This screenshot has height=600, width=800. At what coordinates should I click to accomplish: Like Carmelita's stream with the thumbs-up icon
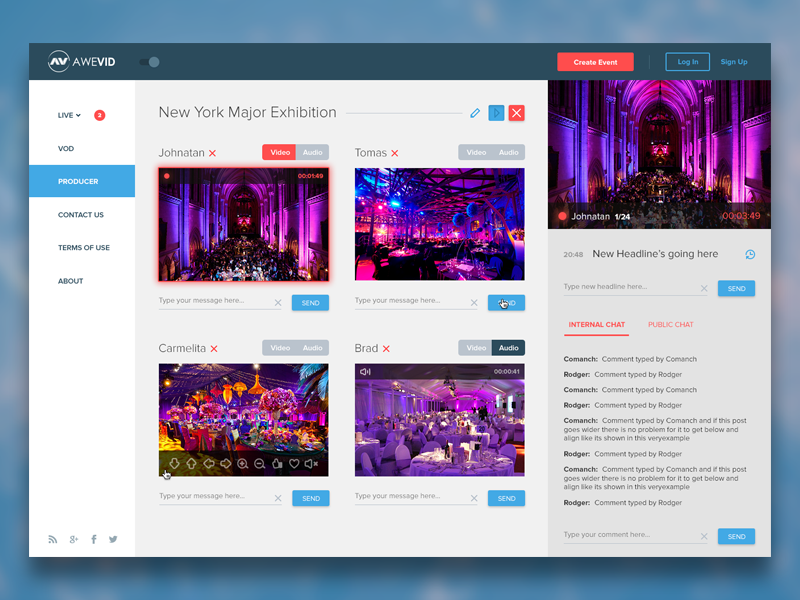[x=277, y=462]
